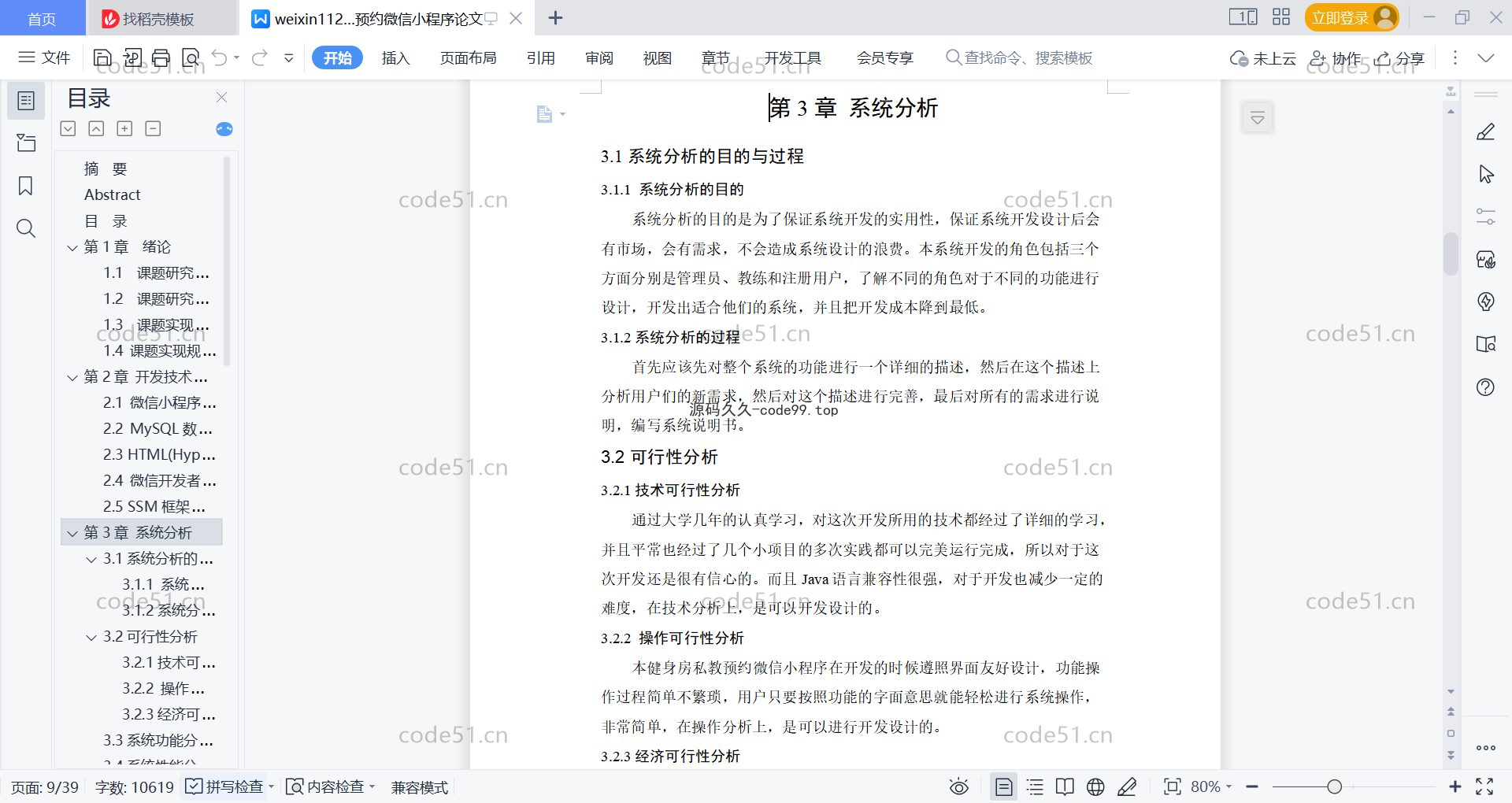Image resolution: width=1512 pixels, height=803 pixels.
Task: Open the Bookmark pane icon
Action: tap(26, 186)
